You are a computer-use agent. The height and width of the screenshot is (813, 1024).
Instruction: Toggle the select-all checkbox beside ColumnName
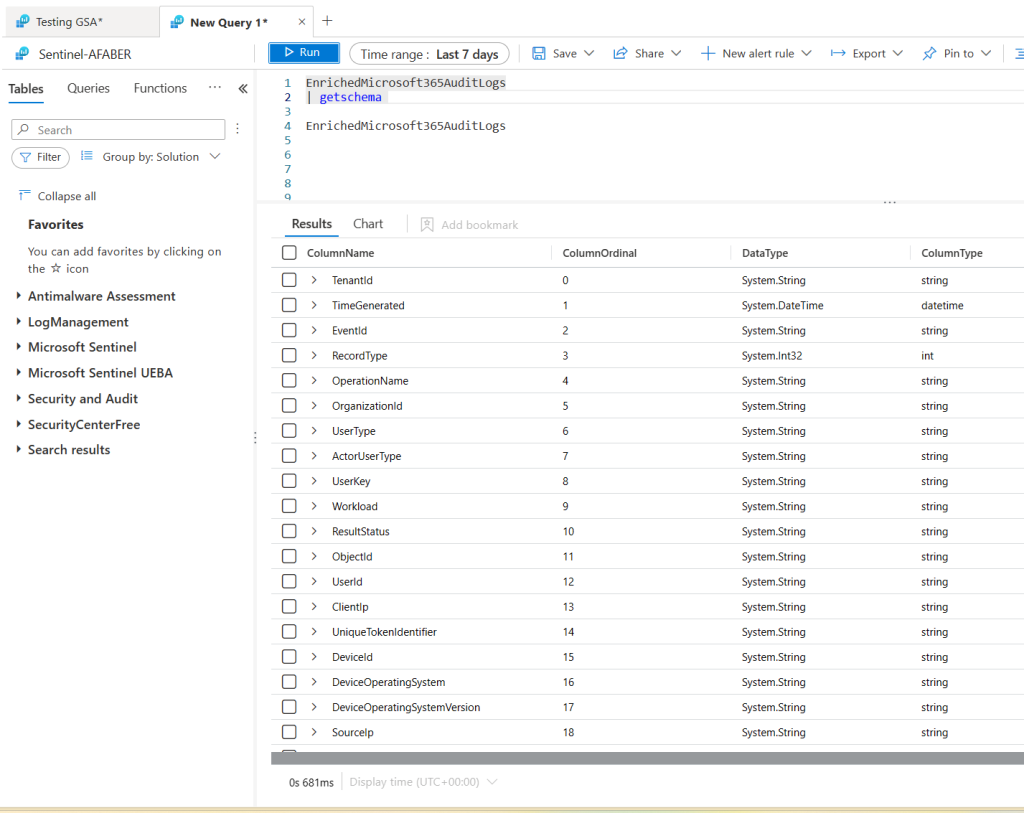(x=289, y=254)
